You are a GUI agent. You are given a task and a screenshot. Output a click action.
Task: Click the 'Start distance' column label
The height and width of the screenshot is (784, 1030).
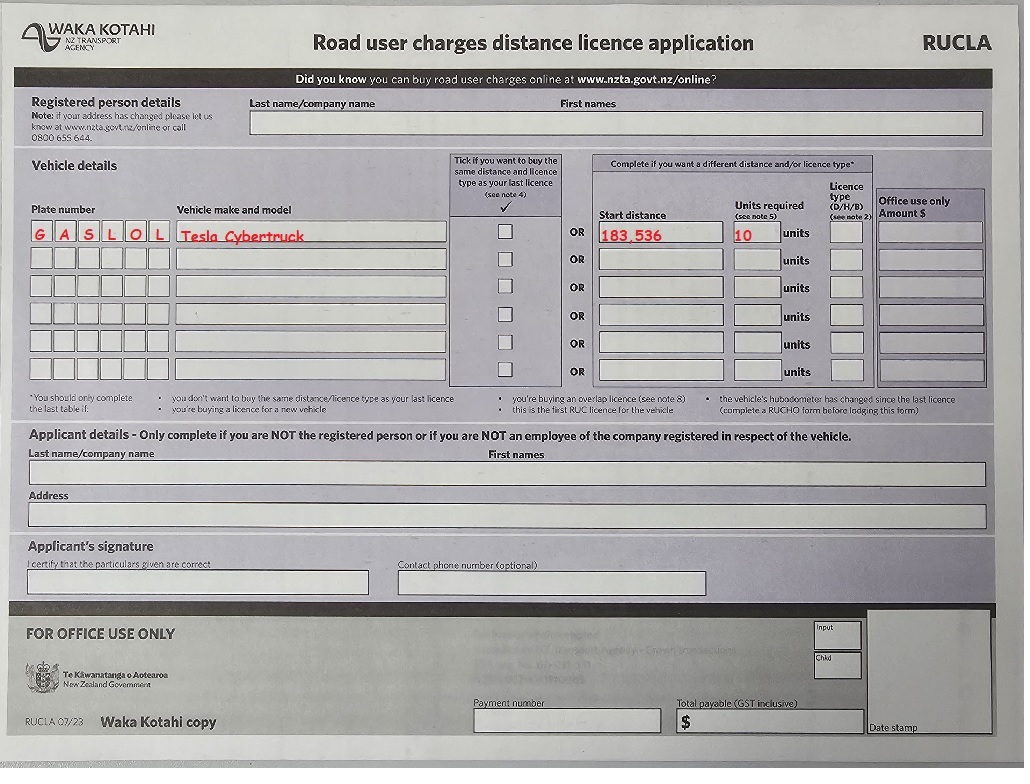tap(632, 215)
